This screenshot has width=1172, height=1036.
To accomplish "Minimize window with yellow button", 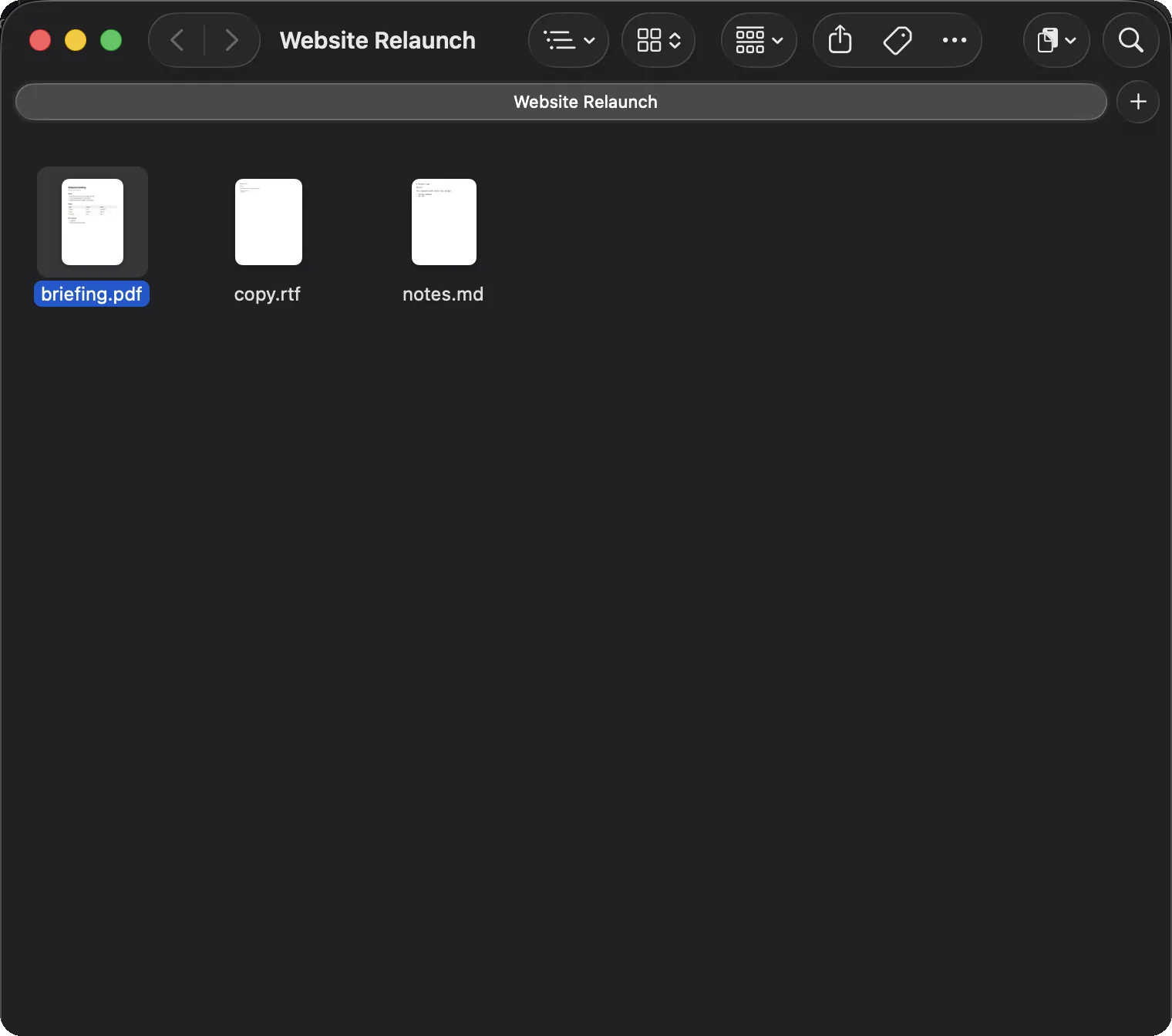I will pos(76,40).
